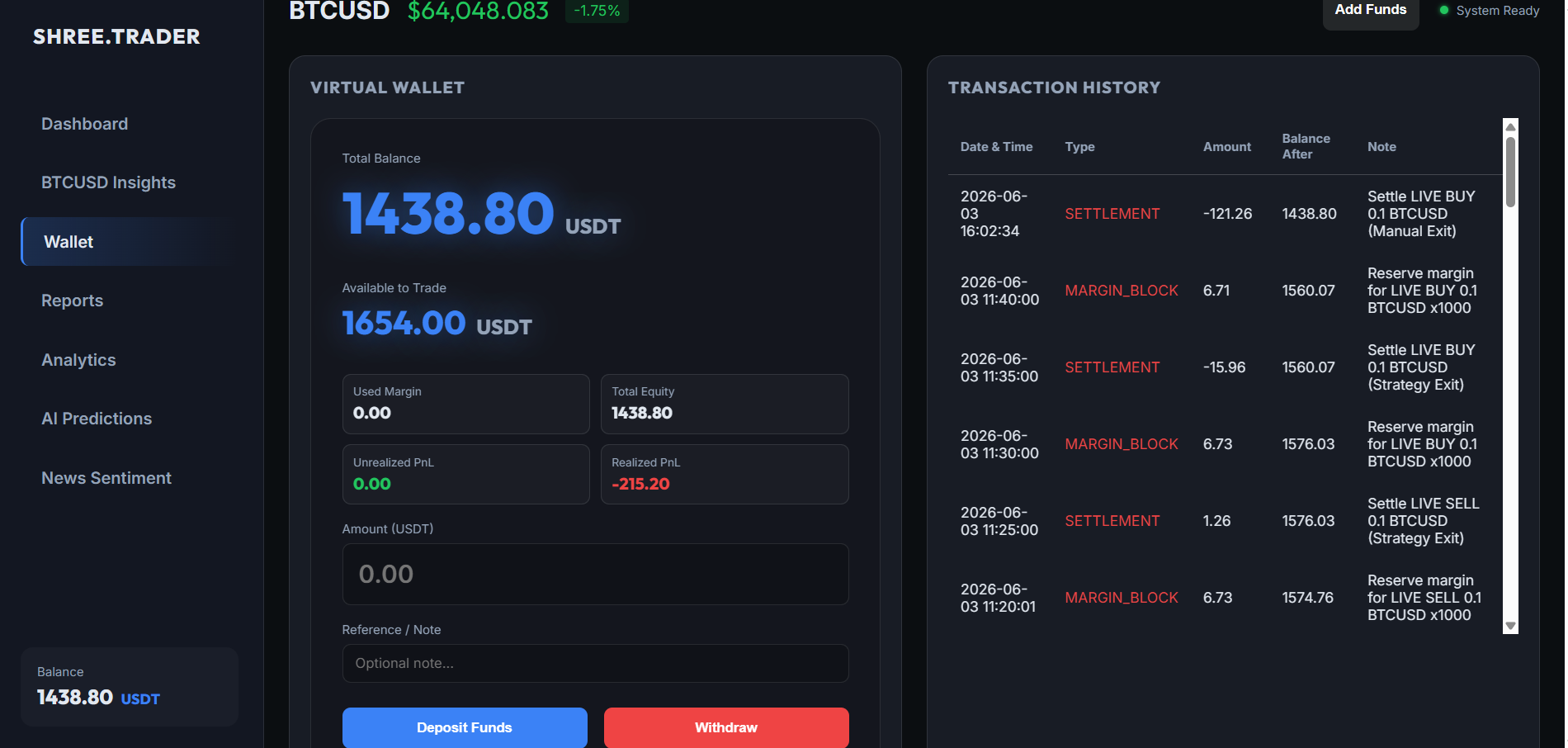
Task: Open News Sentiment page
Action: click(106, 478)
